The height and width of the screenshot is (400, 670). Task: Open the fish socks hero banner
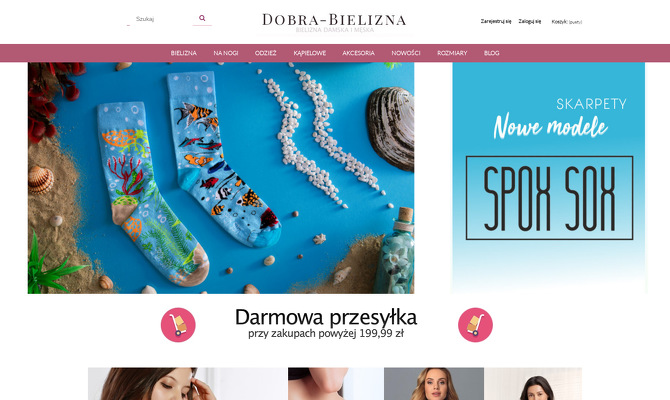point(221,178)
